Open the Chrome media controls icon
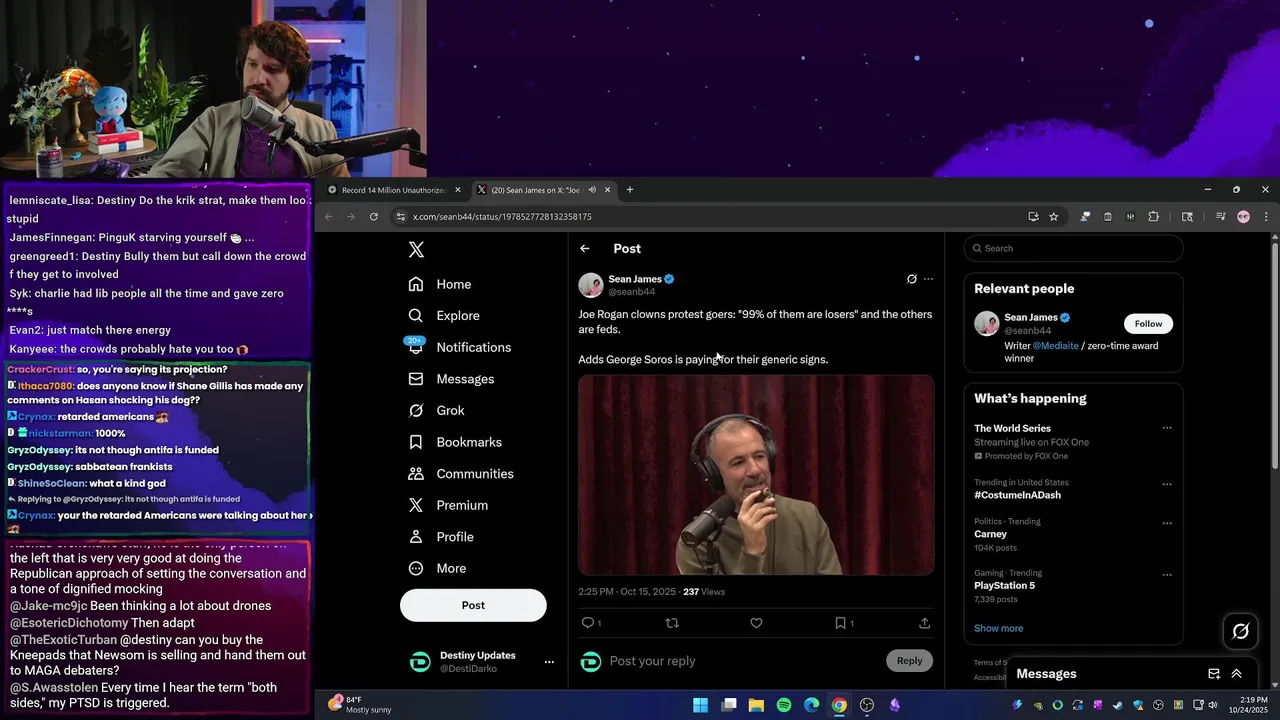 [1221, 217]
